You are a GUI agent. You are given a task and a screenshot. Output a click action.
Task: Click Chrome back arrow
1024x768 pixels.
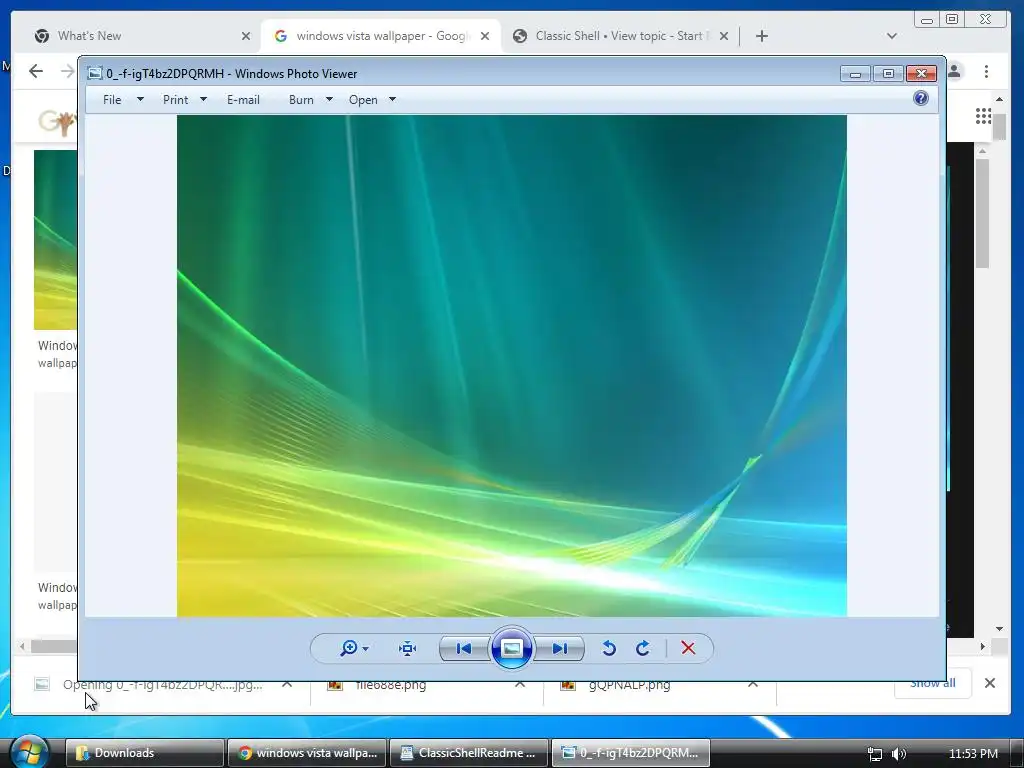coord(36,71)
